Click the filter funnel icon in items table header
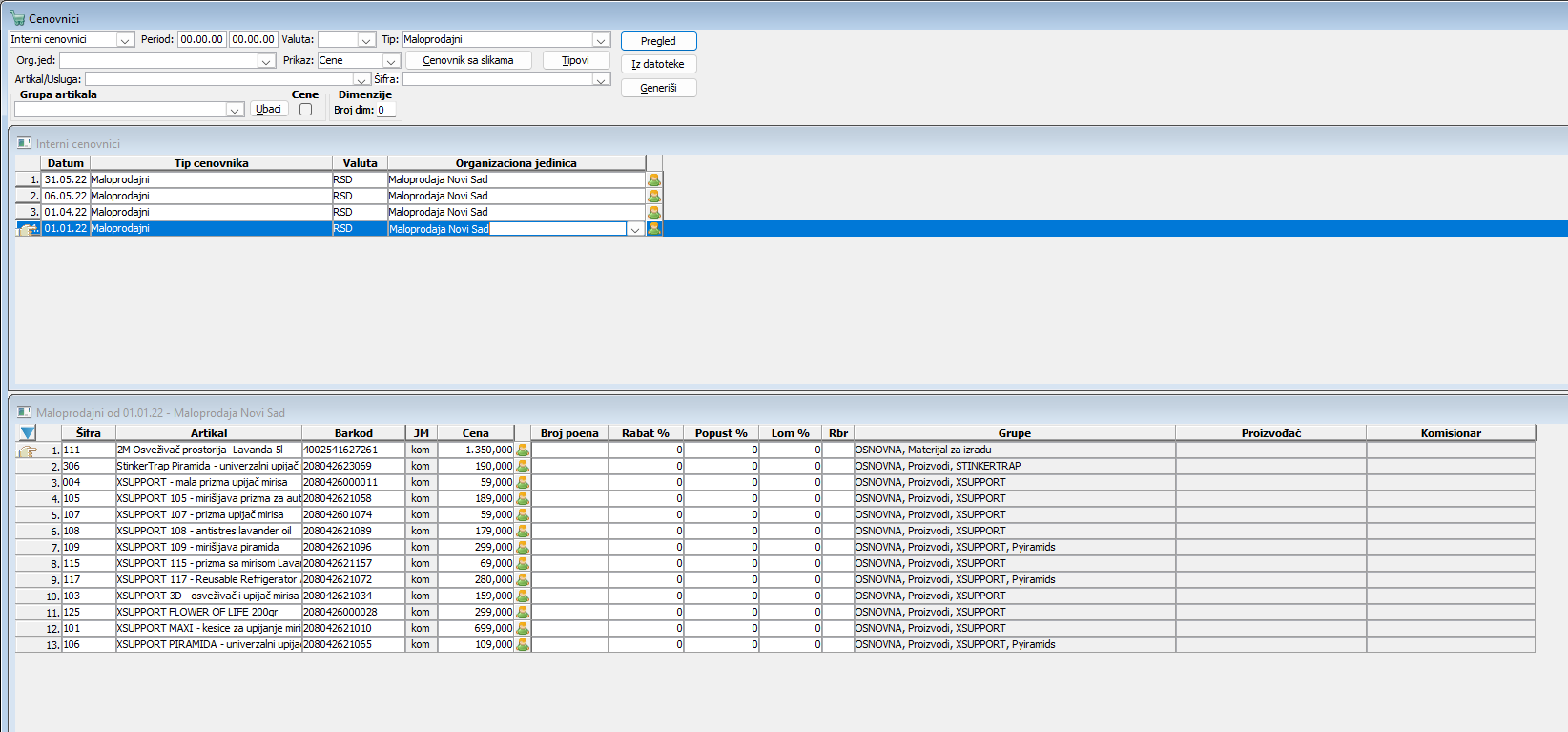 28,433
